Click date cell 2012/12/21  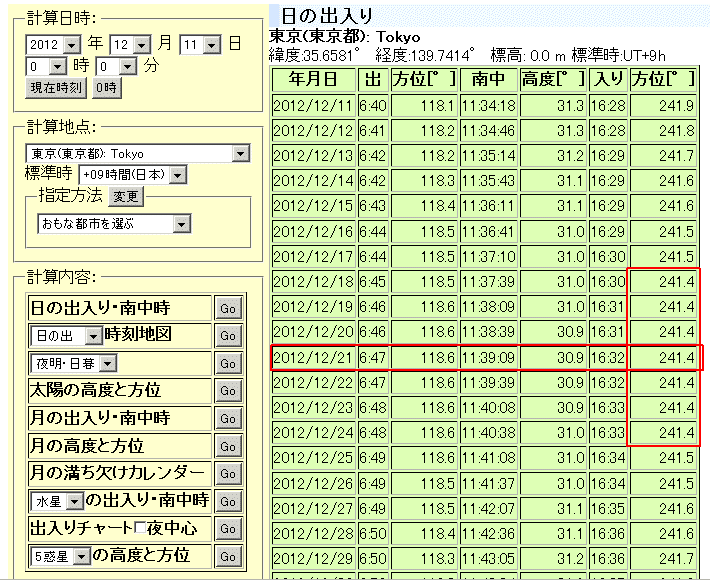(313, 358)
